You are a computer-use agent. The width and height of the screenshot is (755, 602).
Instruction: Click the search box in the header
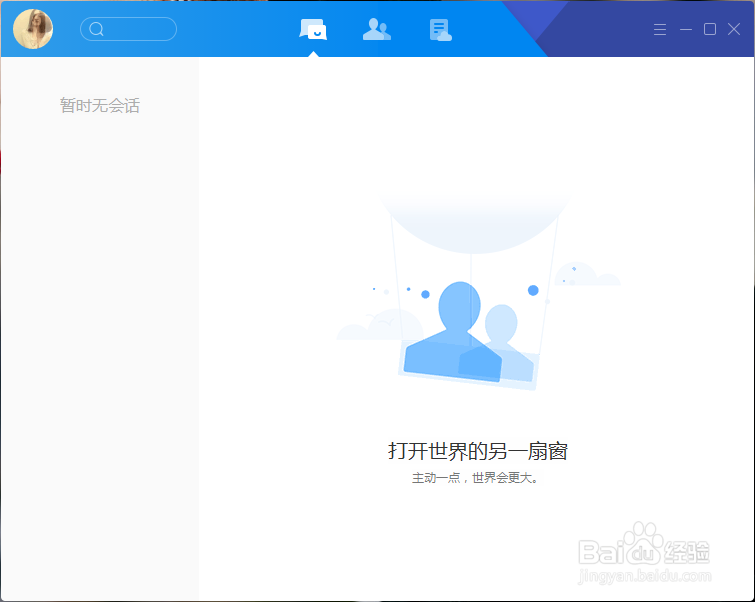point(128,29)
